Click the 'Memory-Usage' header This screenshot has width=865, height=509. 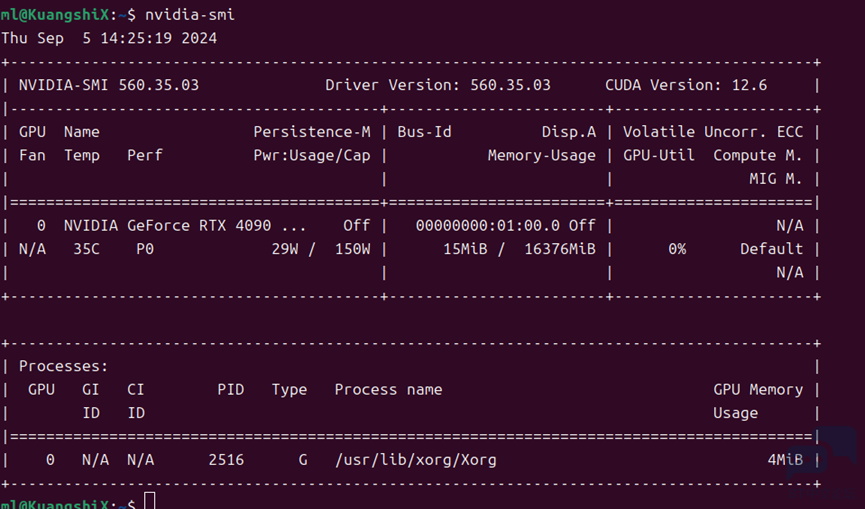[542, 156]
